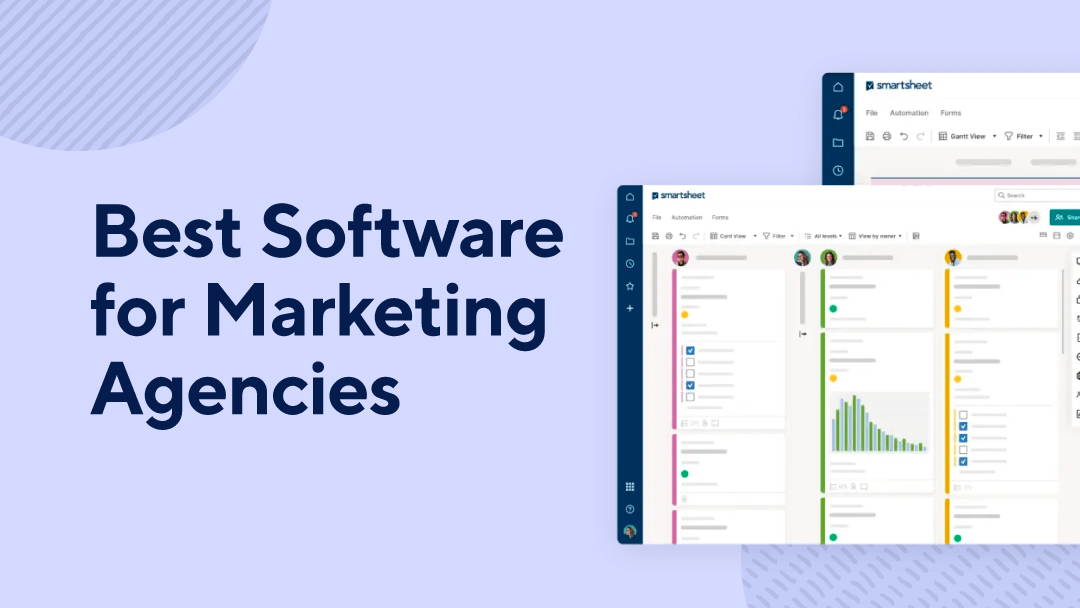The width and height of the screenshot is (1080, 608).
Task: Click scrollbar left of first card column
Action: tap(654, 284)
